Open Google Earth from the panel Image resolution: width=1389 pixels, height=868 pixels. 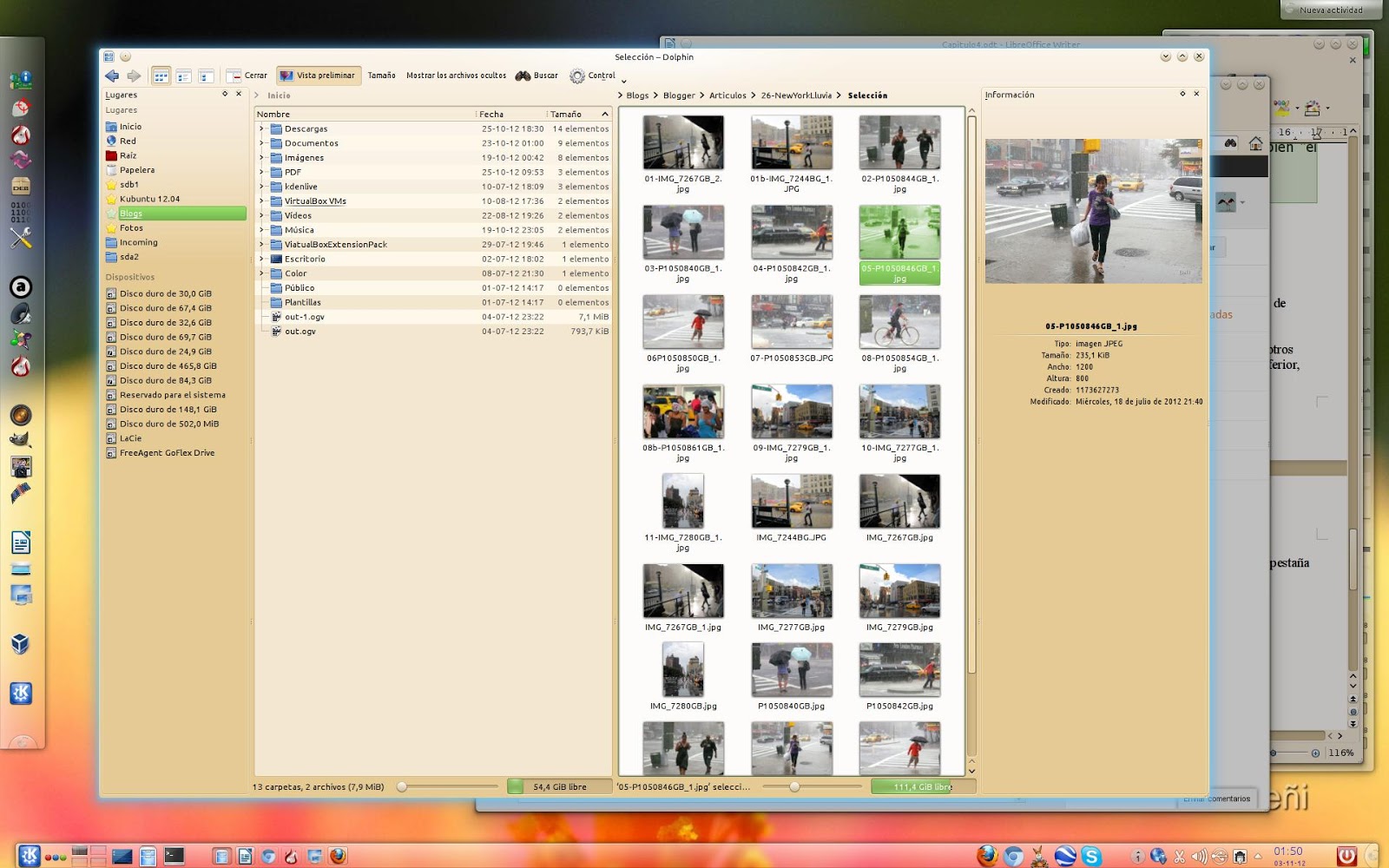coord(1065,856)
